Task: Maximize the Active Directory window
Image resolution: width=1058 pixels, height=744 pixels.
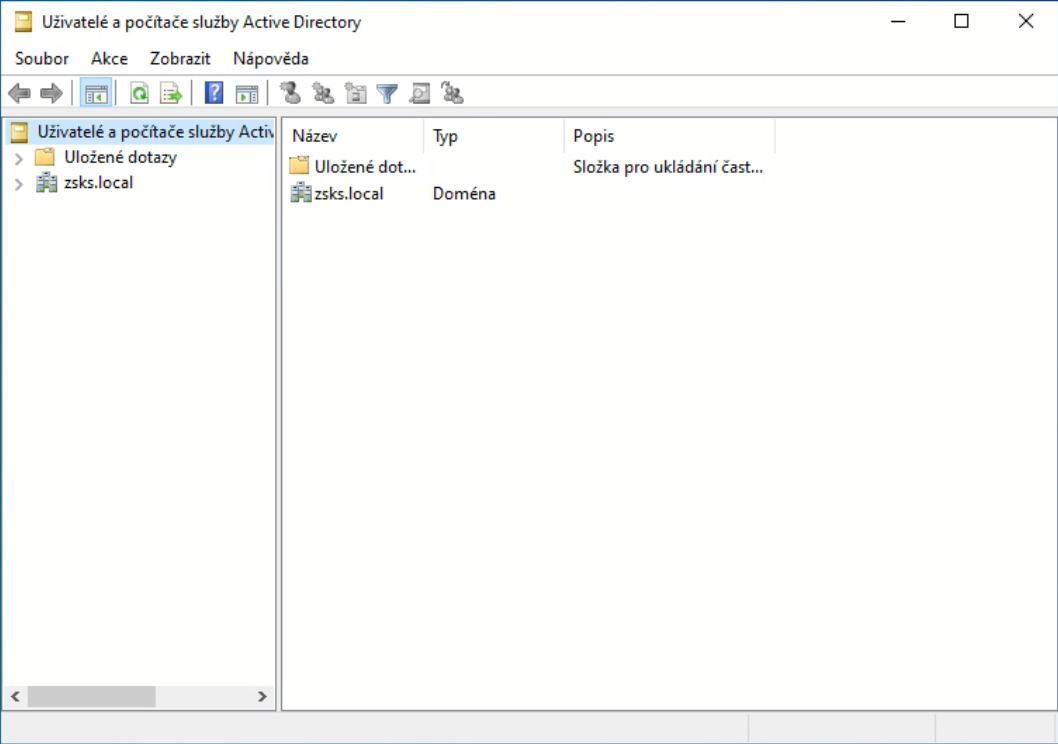Action: (962, 22)
